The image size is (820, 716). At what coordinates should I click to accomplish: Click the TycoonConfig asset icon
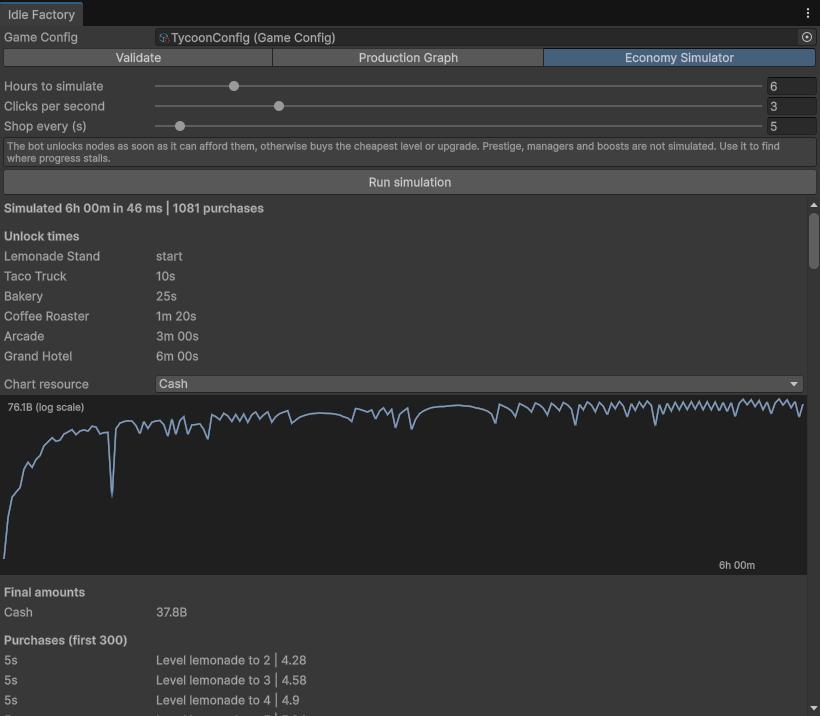pyautogui.click(x=164, y=38)
